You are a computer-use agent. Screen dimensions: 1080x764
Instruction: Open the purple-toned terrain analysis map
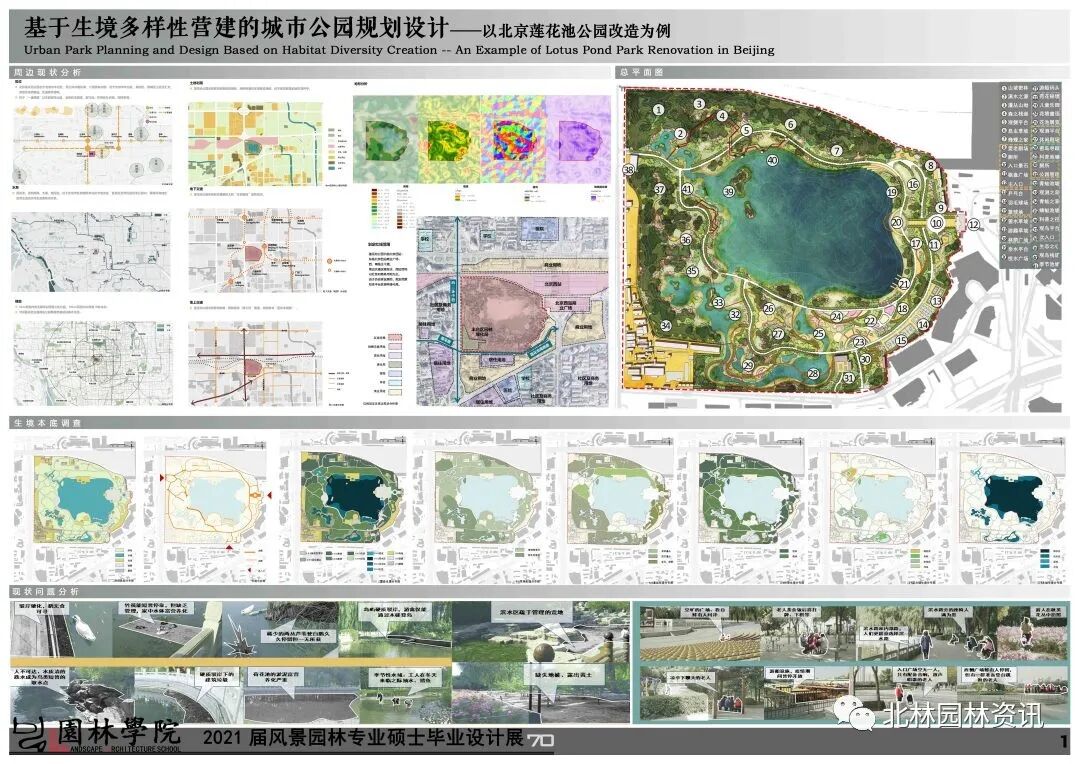tap(579, 138)
